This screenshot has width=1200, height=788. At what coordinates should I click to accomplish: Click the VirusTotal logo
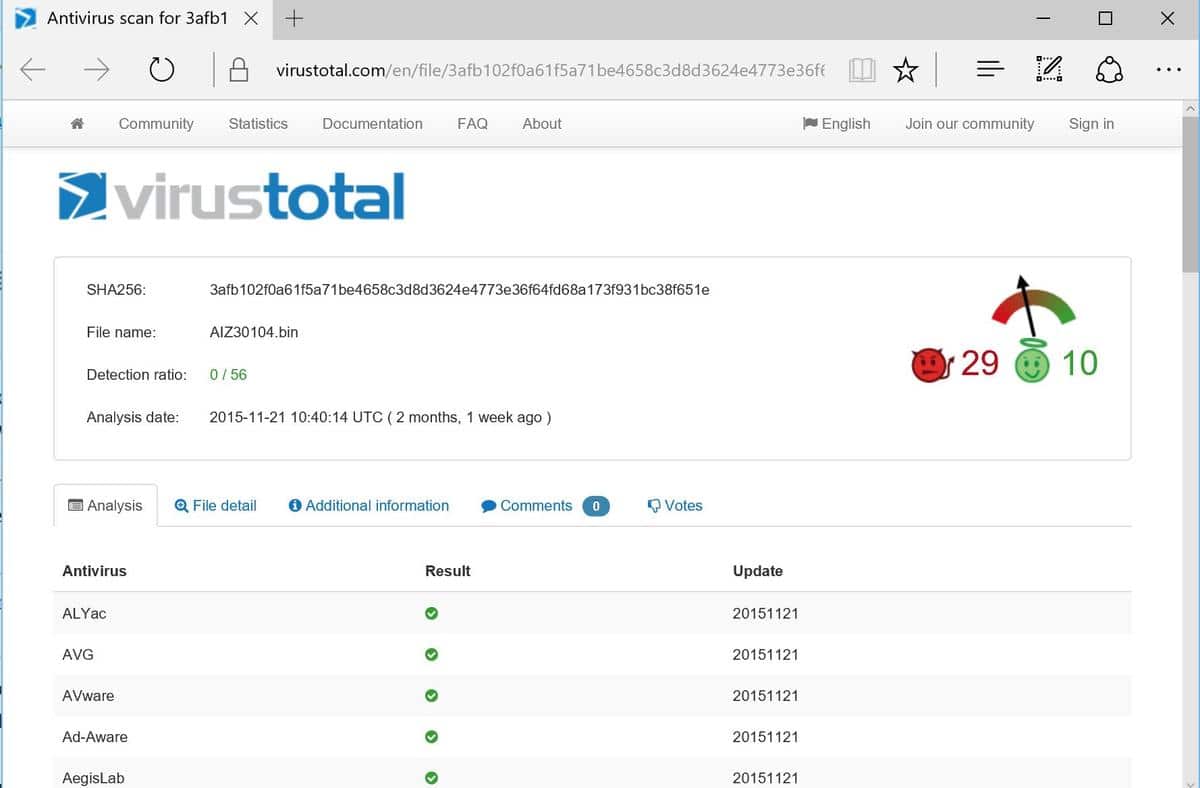[x=231, y=195]
